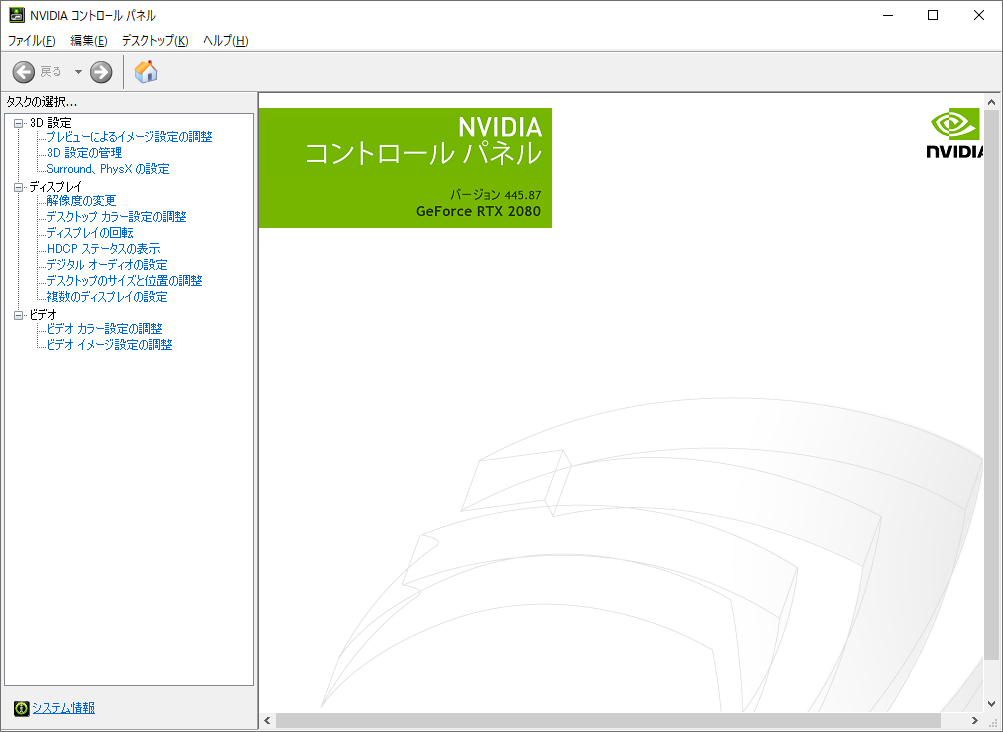1003x732 pixels.
Task: Open the 編集(E) menu
Action: click(88, 40)
